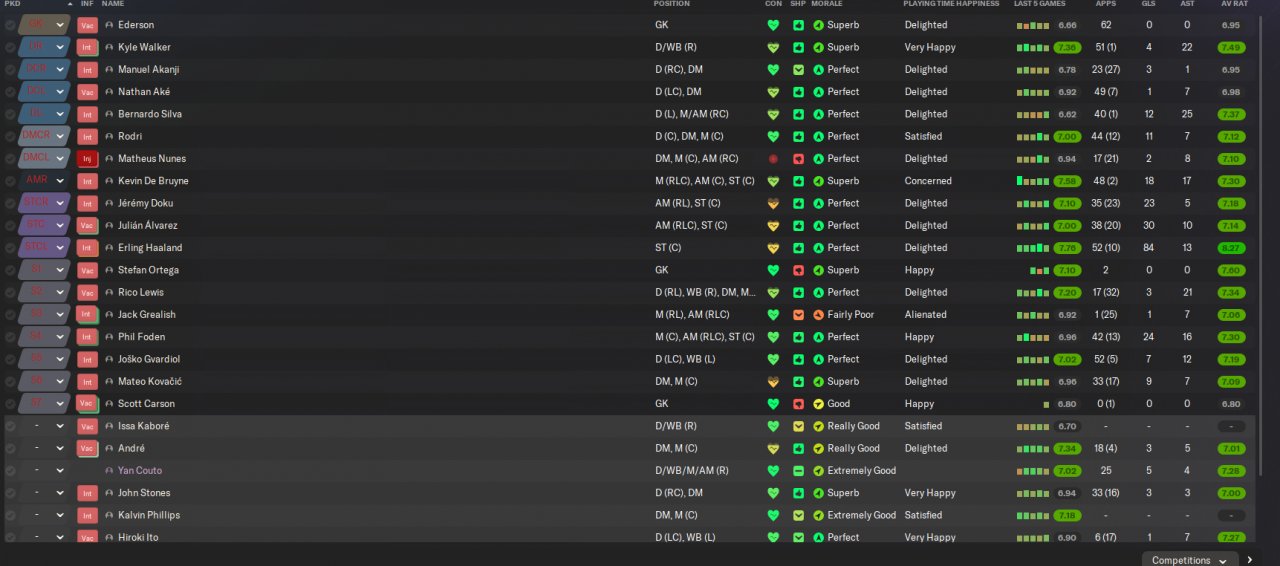The image size is (1280, 566).
Task: Open Yan Couto's unpicked position dropdown
Action: (45, 470)
